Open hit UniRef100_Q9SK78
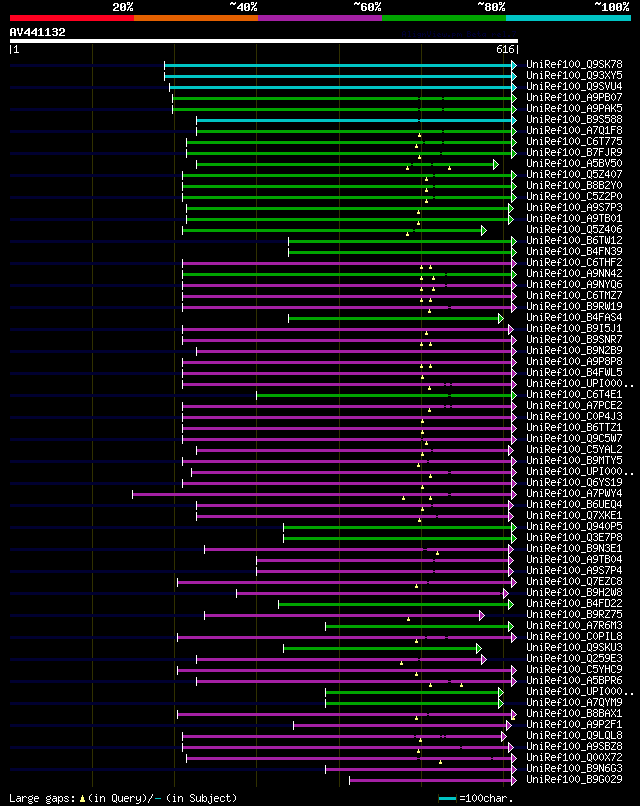The width and height of the screenshot is (640, 806). point(574,65)
